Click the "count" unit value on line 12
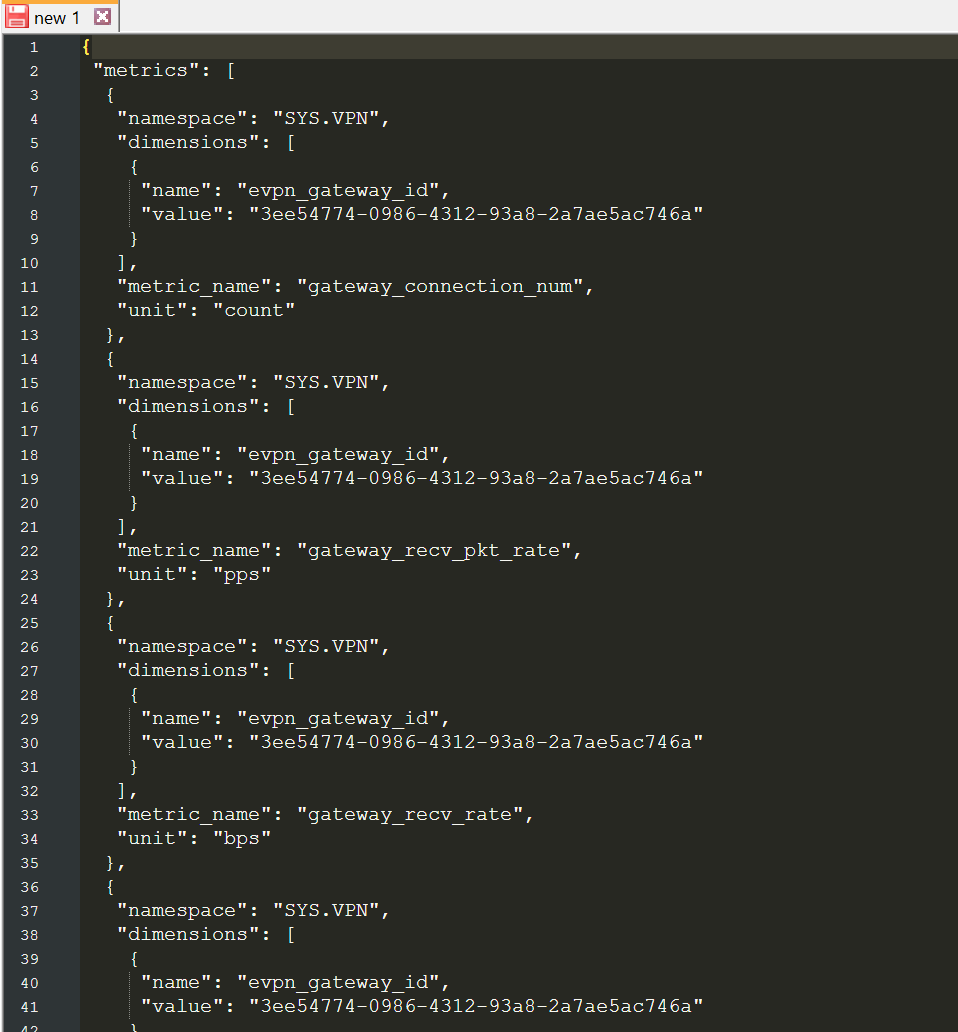This screenshot has width=958, height=1032. 253,311
